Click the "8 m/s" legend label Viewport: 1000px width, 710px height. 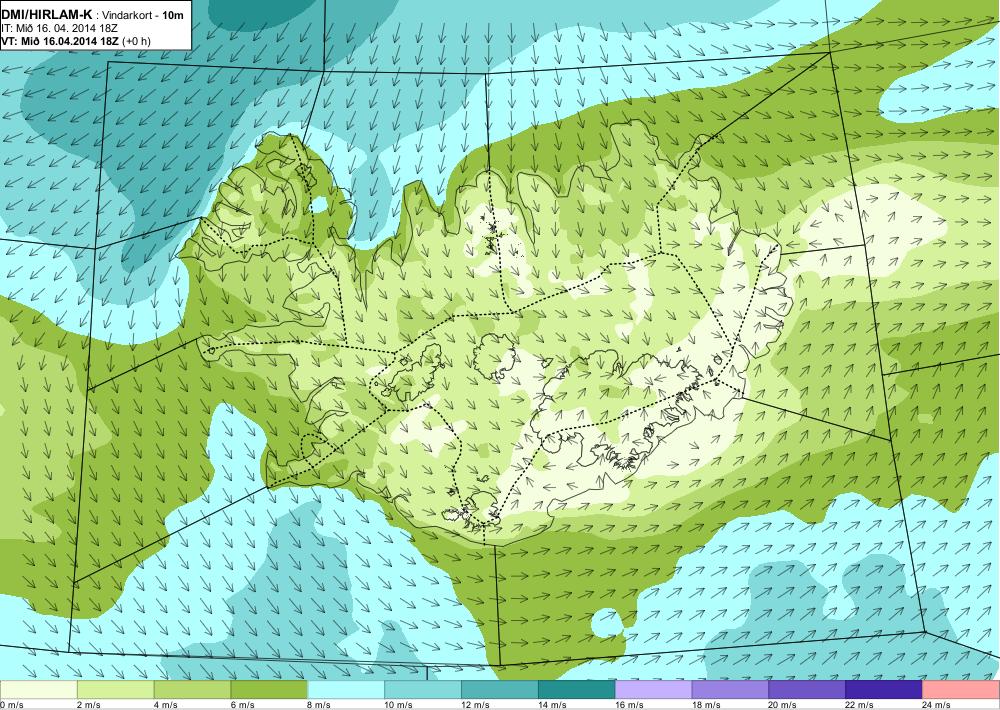tap(320, 705)
